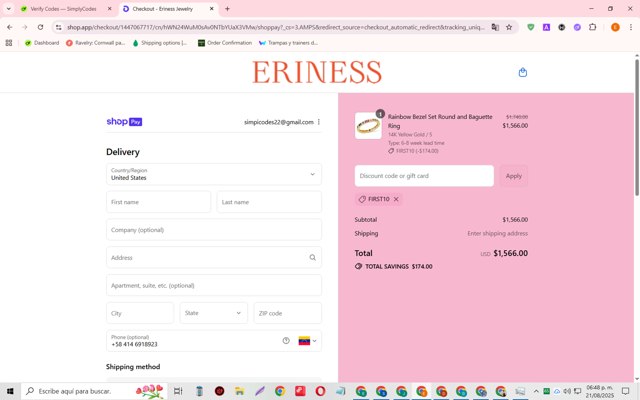Viewport: 640px width, 400px height.
Task: Open the tab search dropdown arrow
Action: 8,9
